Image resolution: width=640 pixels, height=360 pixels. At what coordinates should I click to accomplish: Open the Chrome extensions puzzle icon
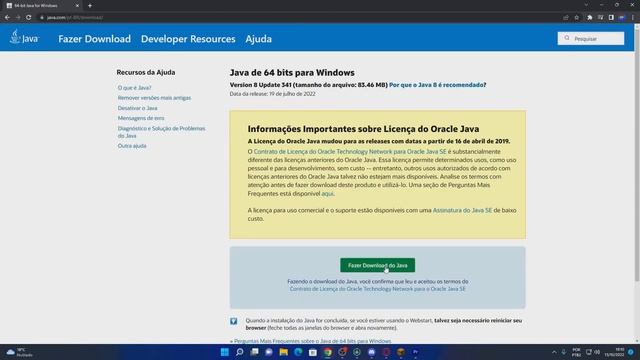tap(589, 18)
